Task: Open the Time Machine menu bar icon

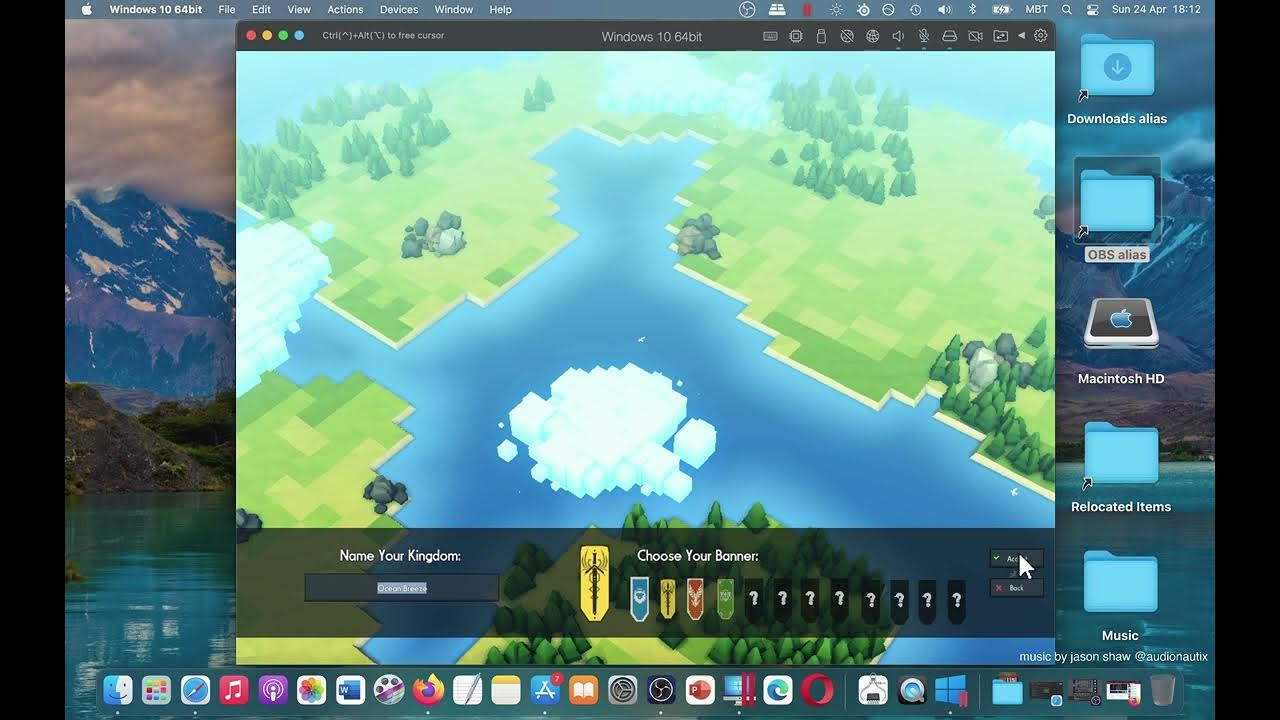Action: [915, 9]
